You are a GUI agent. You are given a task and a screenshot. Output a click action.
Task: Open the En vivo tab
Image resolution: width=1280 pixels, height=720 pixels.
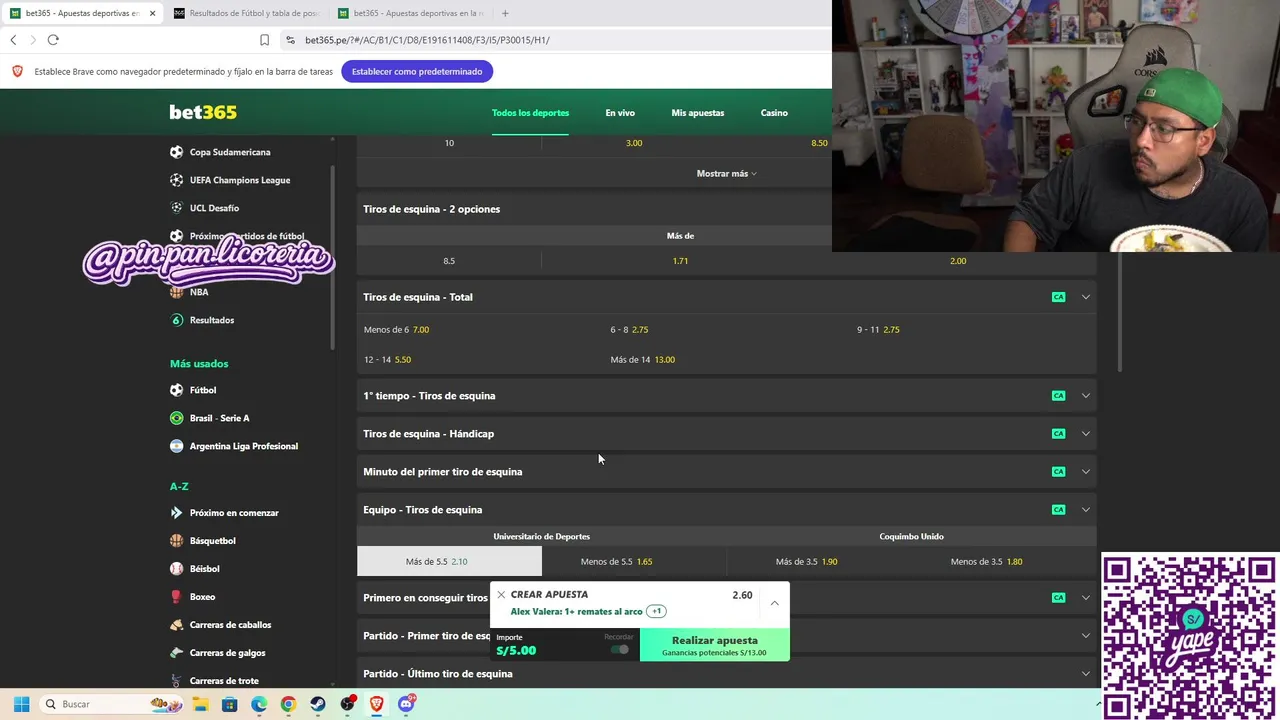click(620, 113)
